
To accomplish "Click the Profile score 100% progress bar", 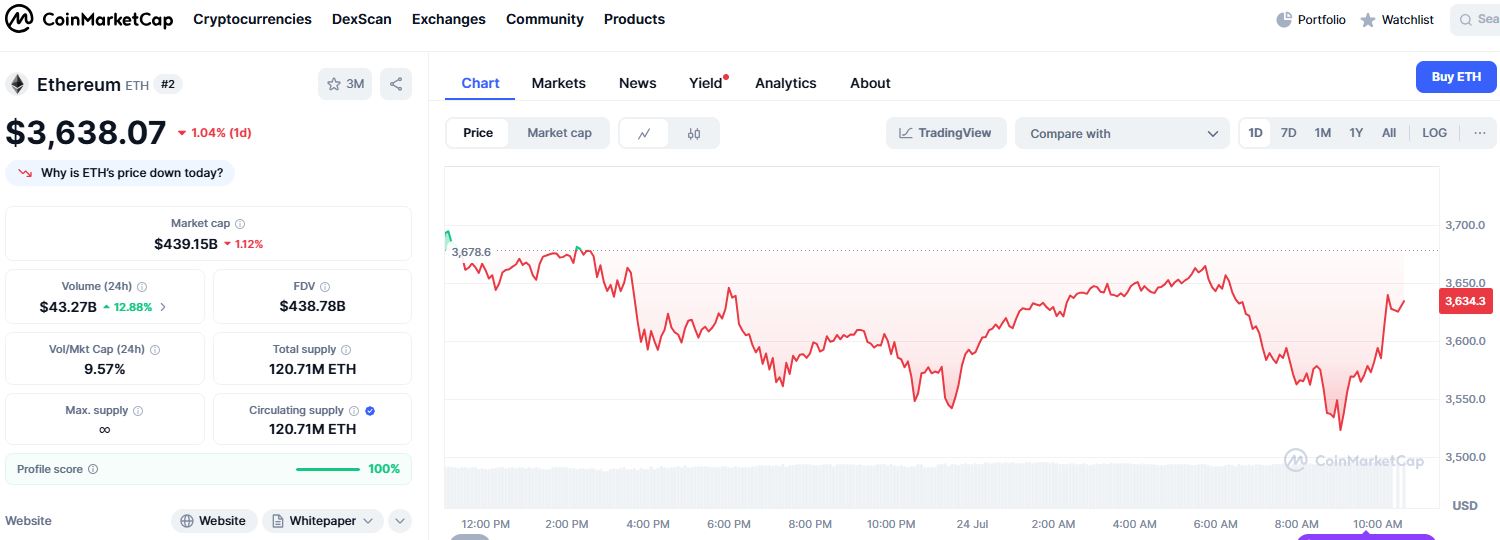I will click(328, 469).
